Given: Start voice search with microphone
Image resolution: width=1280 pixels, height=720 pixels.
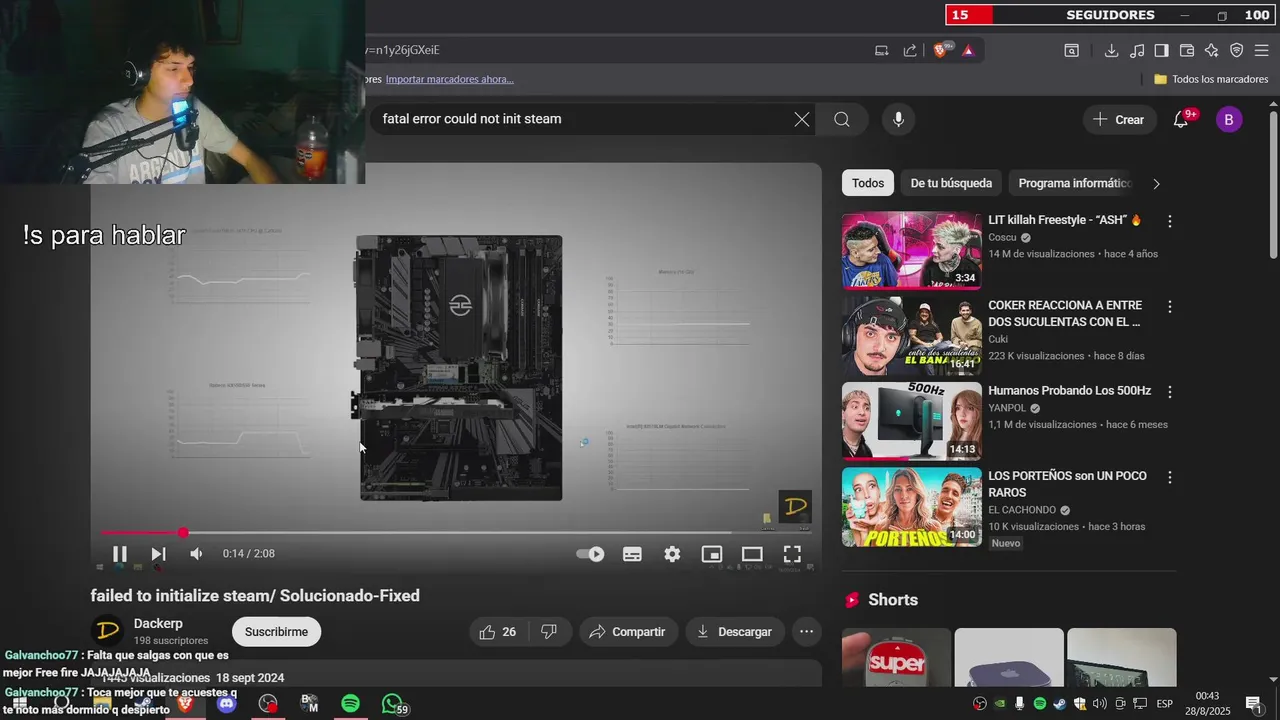Looking at the screenshot, I should coord(898,120).
